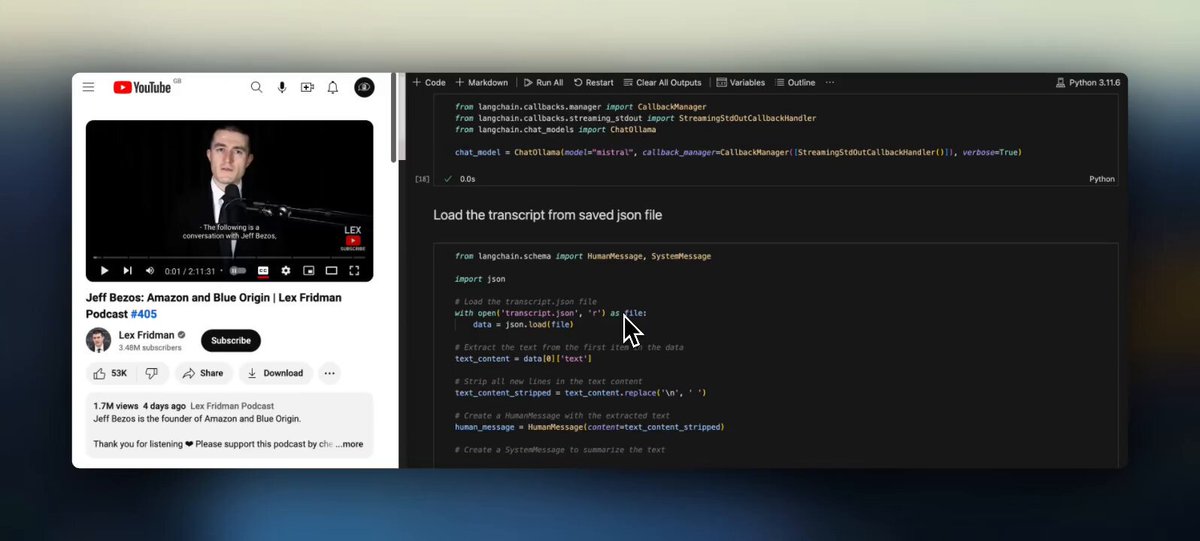Open the Create video camera icon

tap(307, 88)
